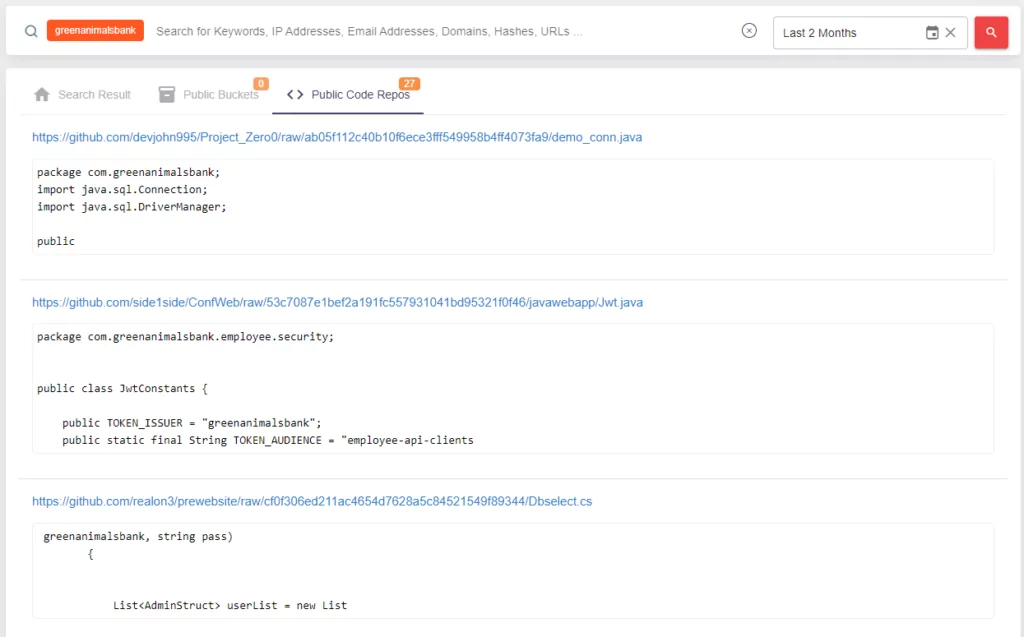Click the archive box icon for Public Buckets
This screenshot has width=1024, height=637.
(x=167, y=95)
